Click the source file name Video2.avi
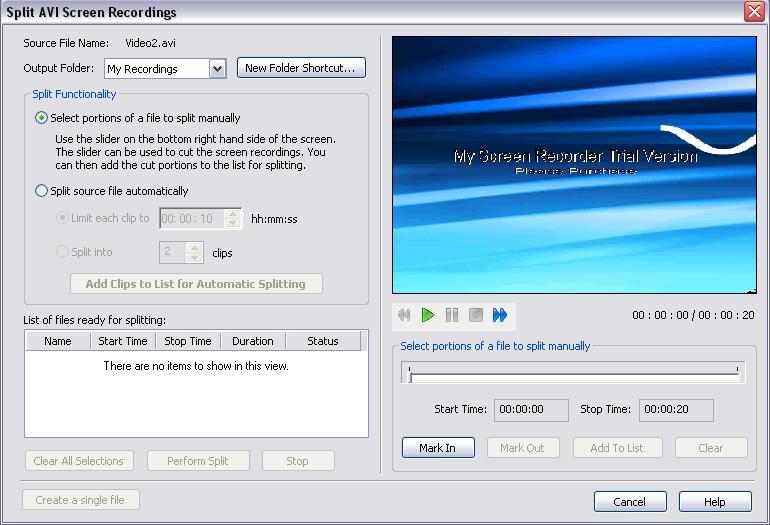 point(150,43)
